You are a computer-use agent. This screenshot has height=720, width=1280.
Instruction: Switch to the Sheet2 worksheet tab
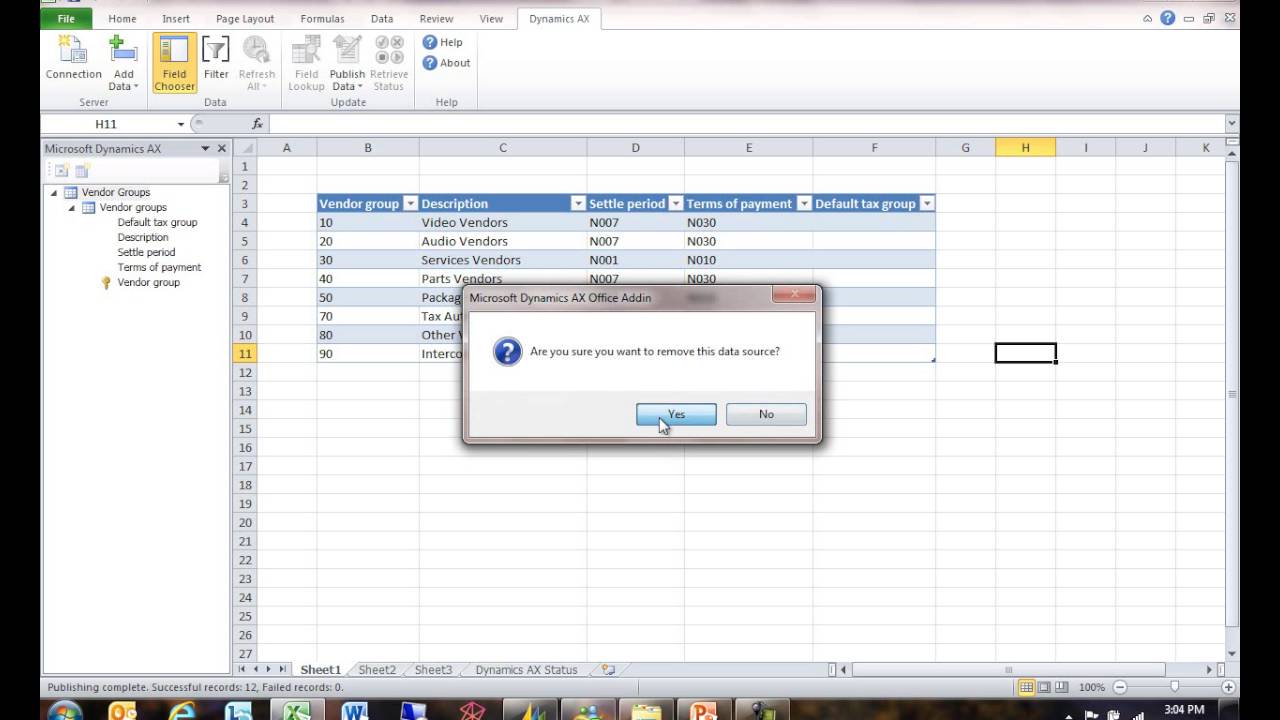click(x=377, y=670)
